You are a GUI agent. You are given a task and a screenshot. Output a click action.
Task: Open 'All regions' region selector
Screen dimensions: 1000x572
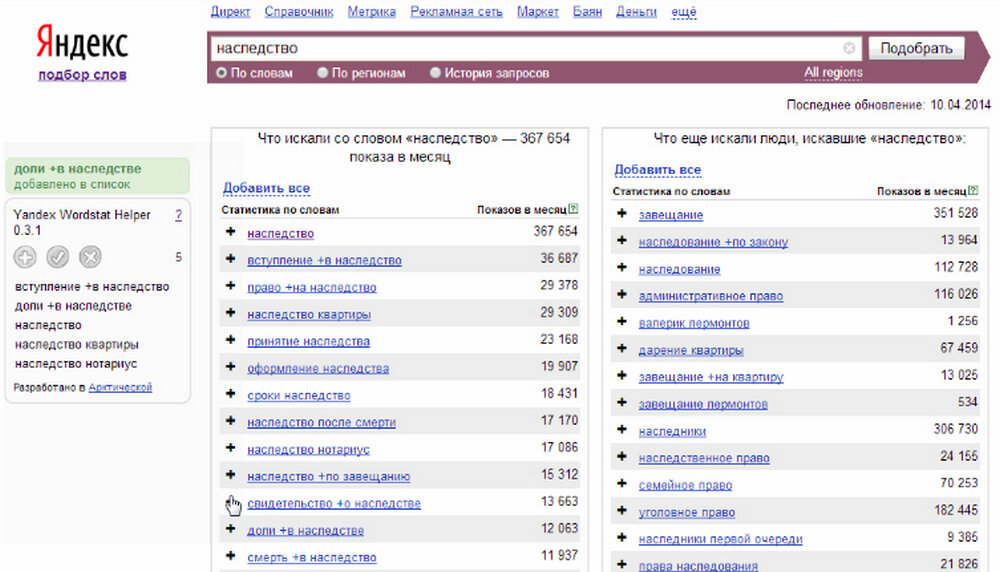[x=833, y=73]
